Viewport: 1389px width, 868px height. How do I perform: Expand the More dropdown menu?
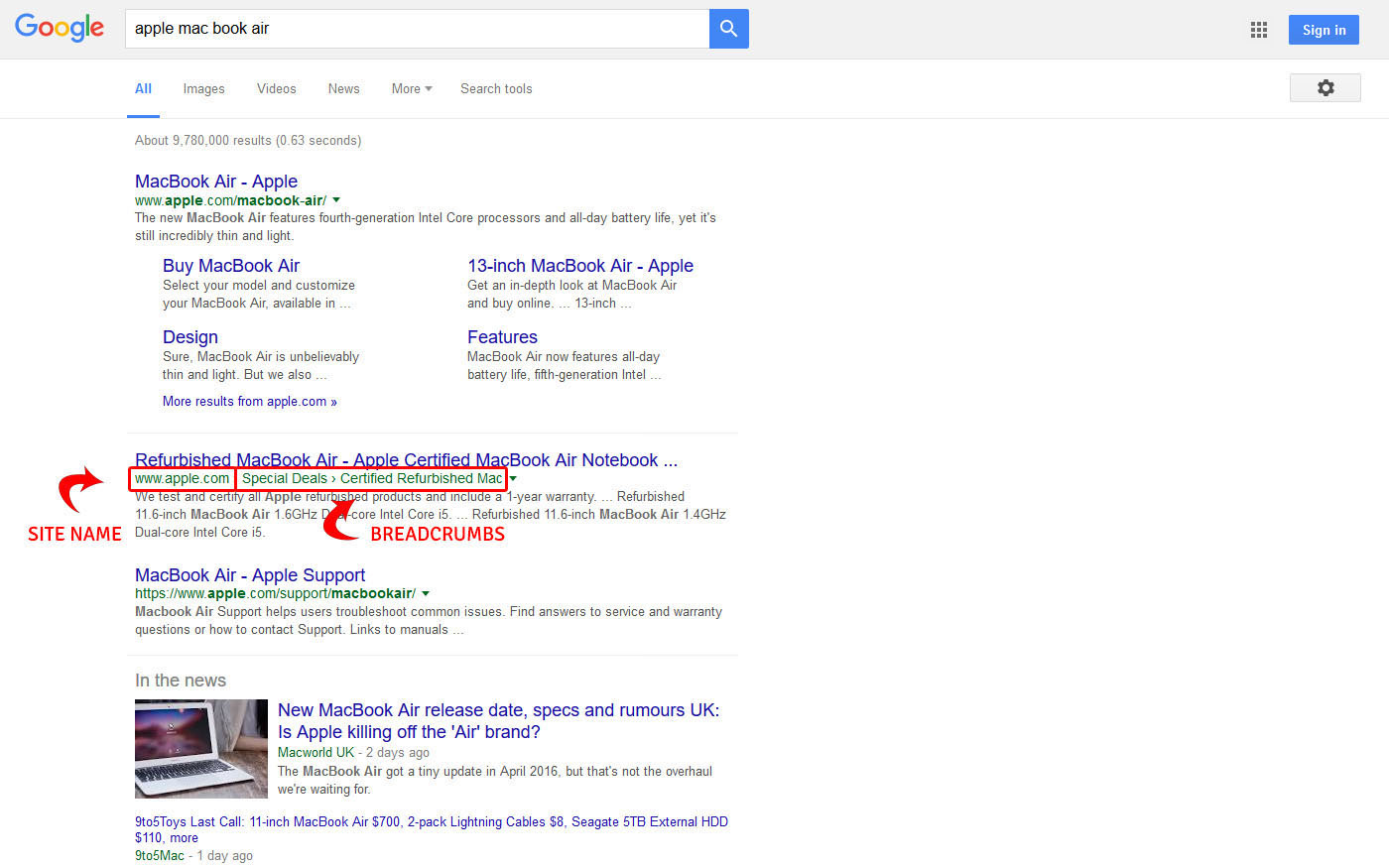411,89
